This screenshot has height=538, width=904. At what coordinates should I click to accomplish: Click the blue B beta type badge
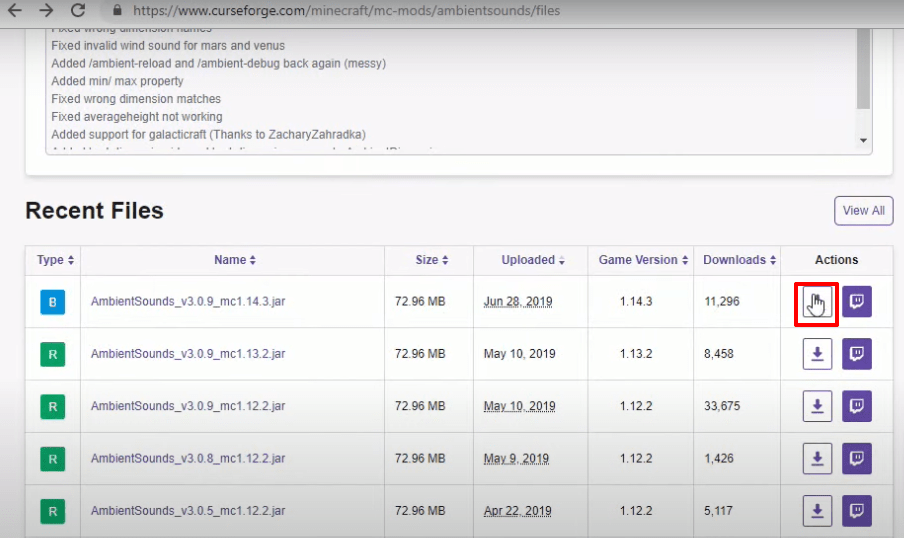(52, 302)
